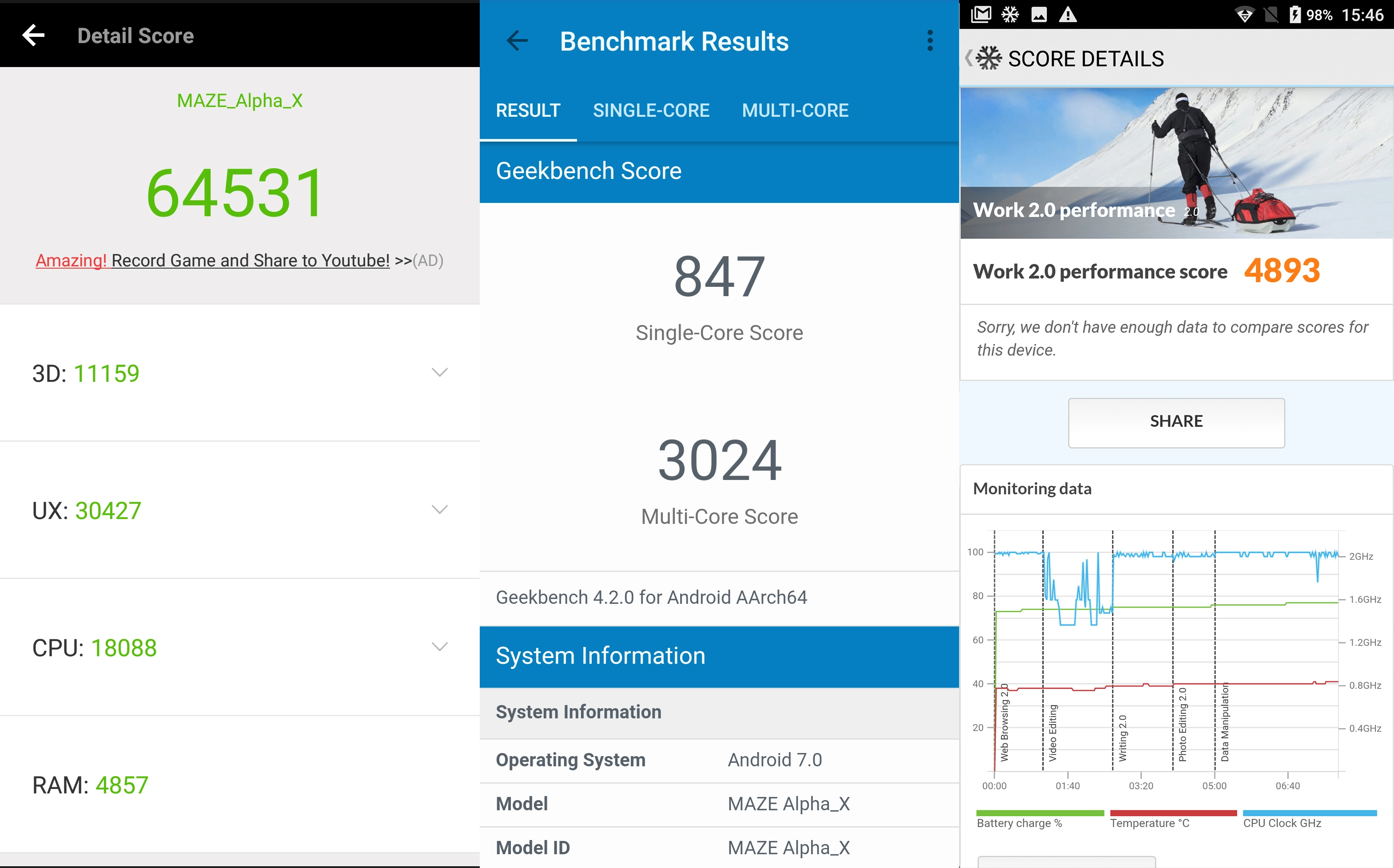This screenshot has width=1394, height=868.
Task: Tap the System Information blue header
Action: (719, 656)
